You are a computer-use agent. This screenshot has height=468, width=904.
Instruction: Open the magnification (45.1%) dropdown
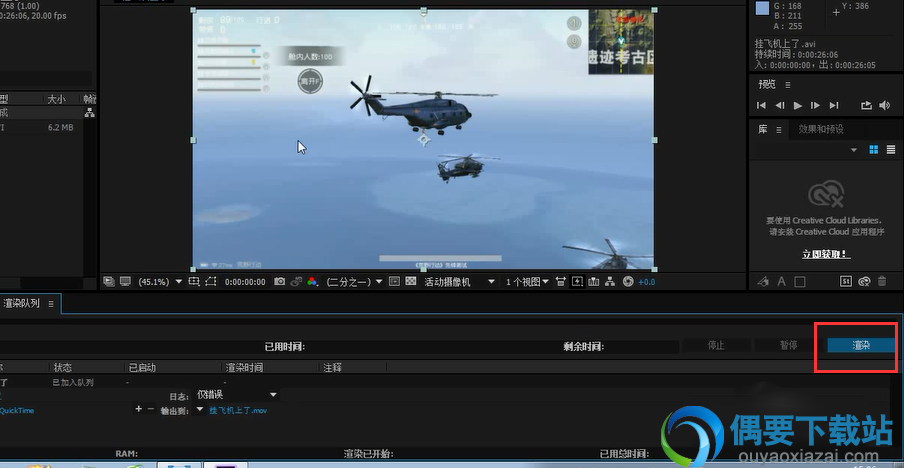[160, 282]
